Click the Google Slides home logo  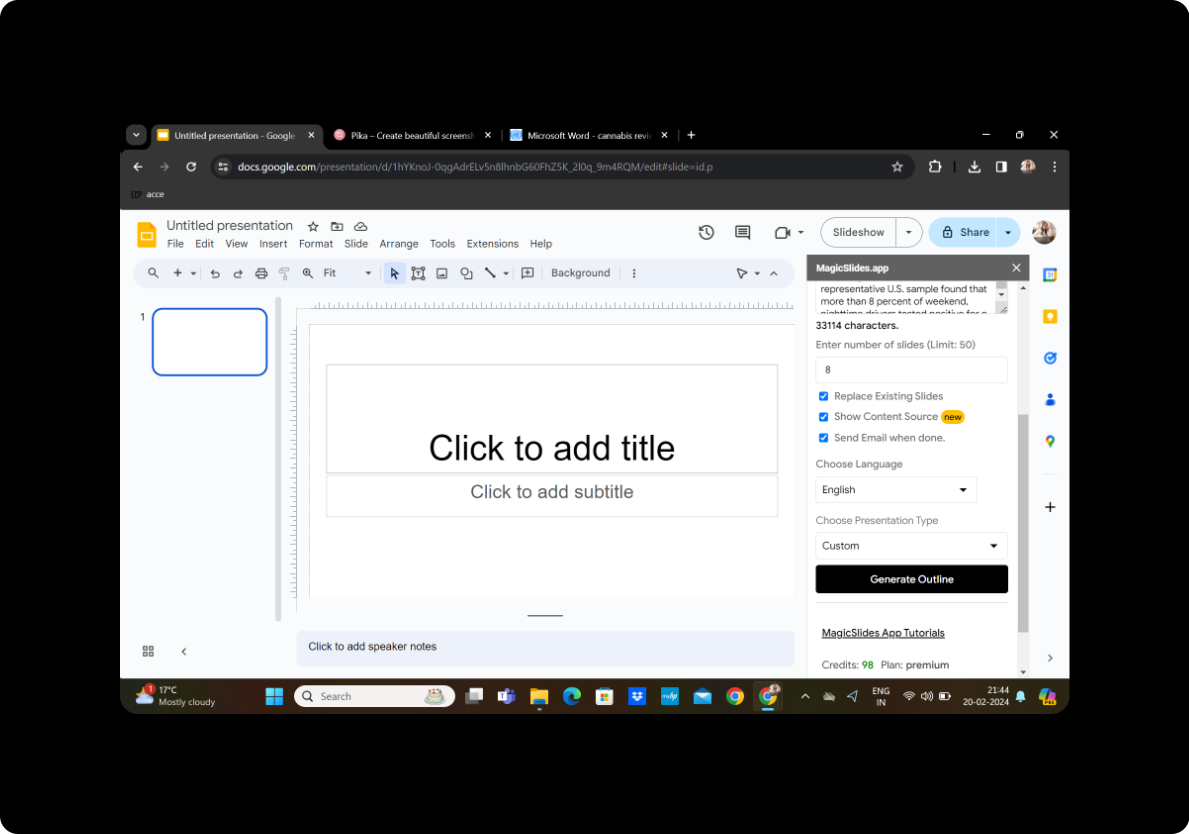click(x=146, y=234)
